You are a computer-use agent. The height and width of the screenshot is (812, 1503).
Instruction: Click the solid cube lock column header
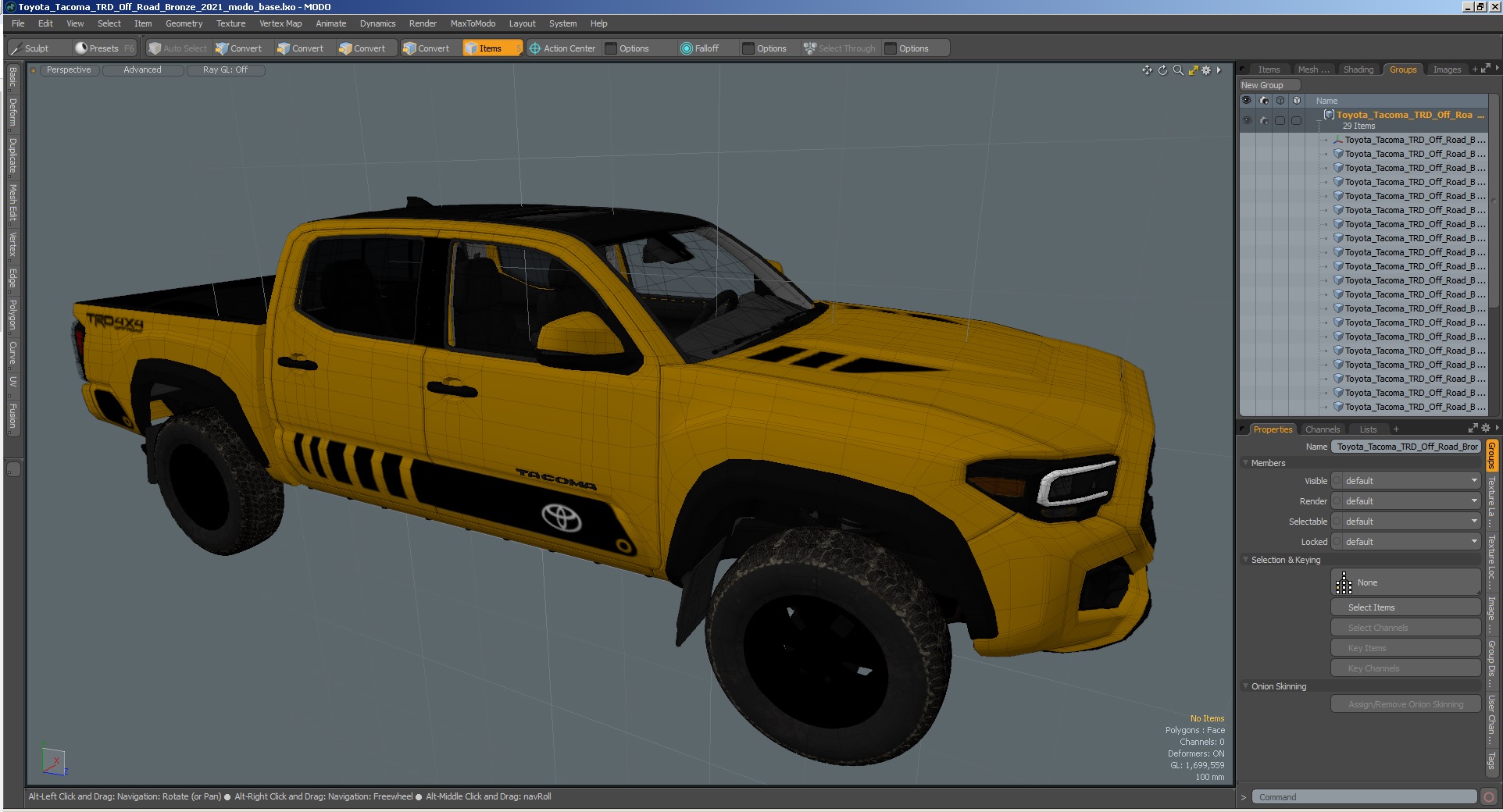coord(1297,101)
